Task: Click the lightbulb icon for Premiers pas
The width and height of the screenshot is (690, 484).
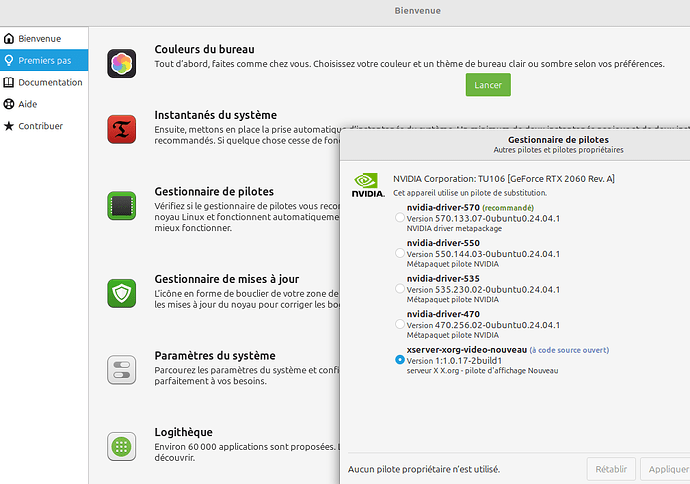Action: pyautogui.click(x=9, y=60)
